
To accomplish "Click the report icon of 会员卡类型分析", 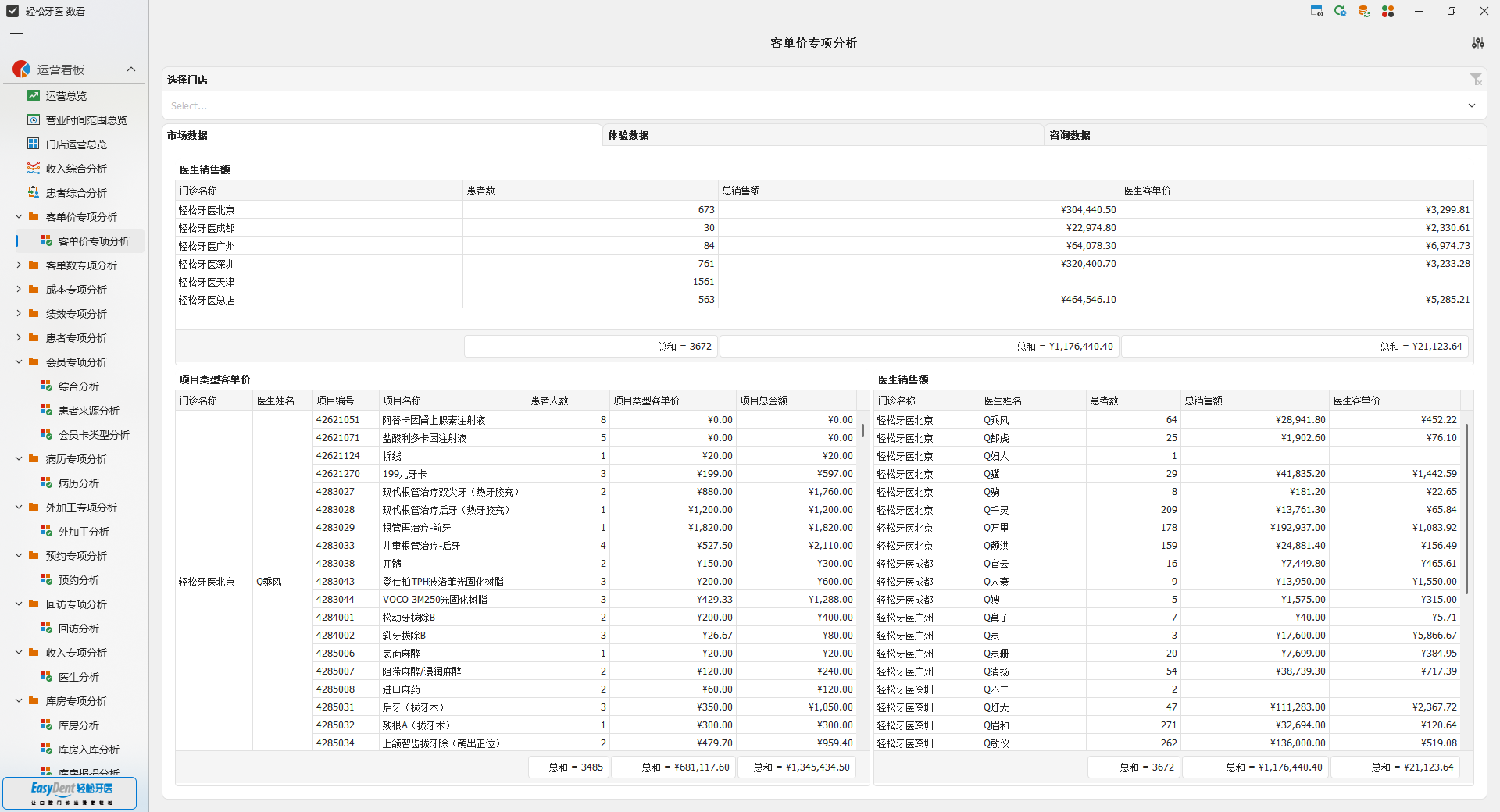I will 47,434.
